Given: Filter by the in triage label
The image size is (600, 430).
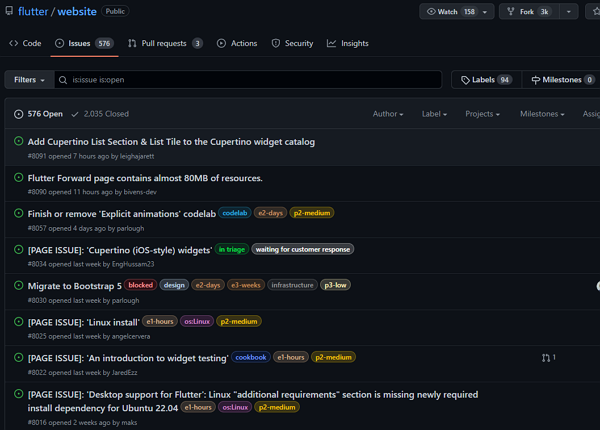Looking at the screenshot, I should tap(232, 249).
